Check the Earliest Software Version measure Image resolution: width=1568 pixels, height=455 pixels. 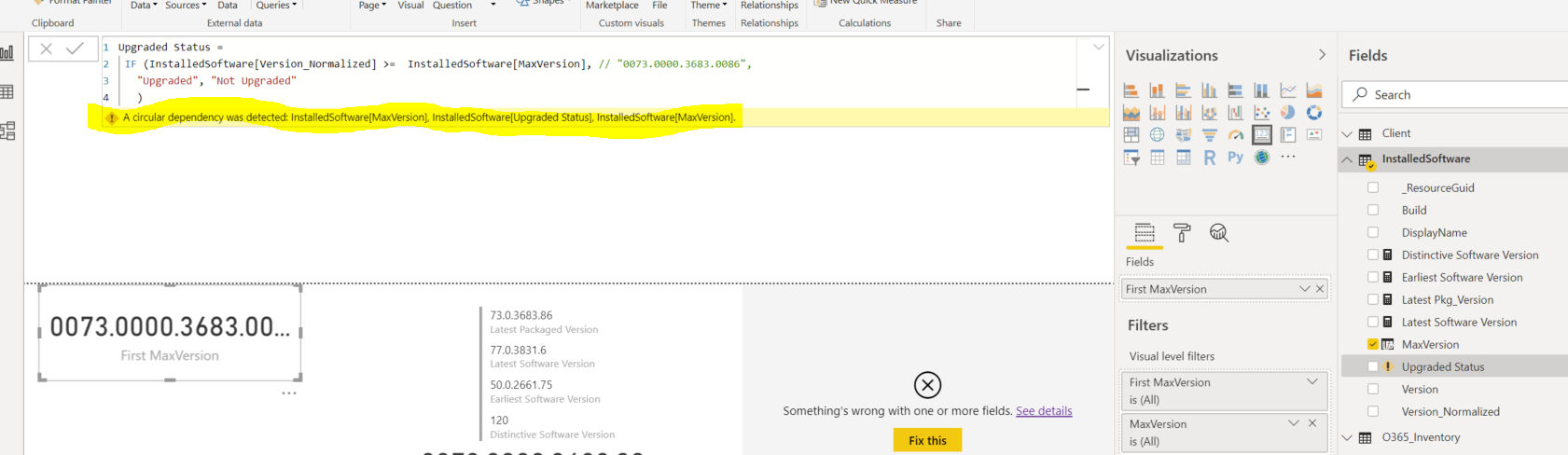pos(1373,277)
